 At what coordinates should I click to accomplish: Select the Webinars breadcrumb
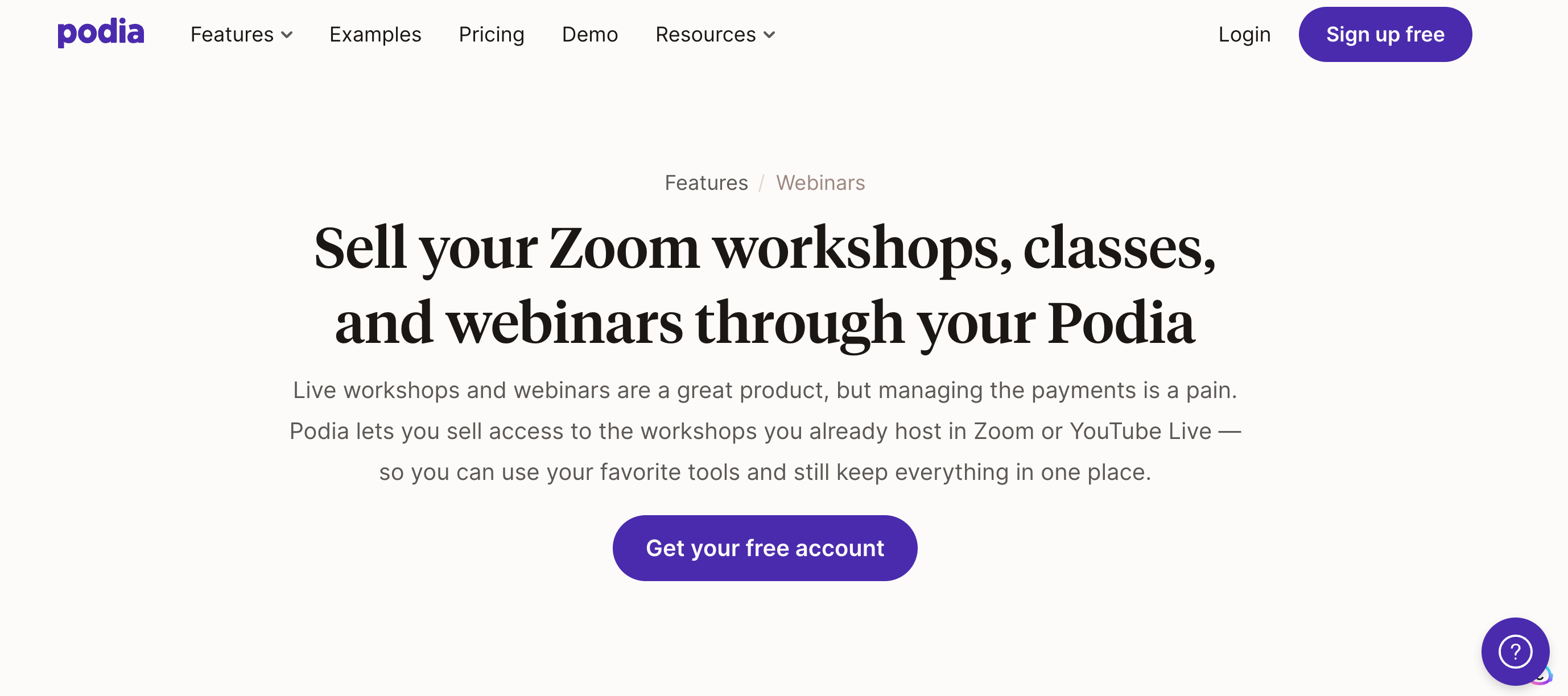tap(820, 183)
